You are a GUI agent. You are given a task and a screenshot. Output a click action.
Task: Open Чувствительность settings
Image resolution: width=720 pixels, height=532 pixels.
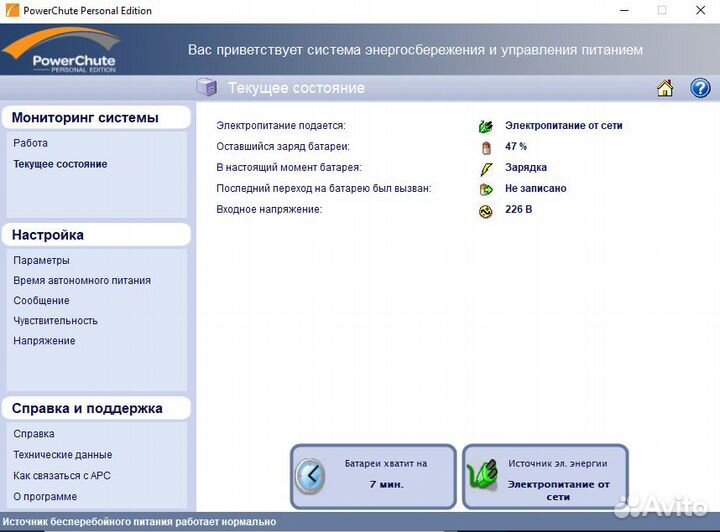pos(55,321)
